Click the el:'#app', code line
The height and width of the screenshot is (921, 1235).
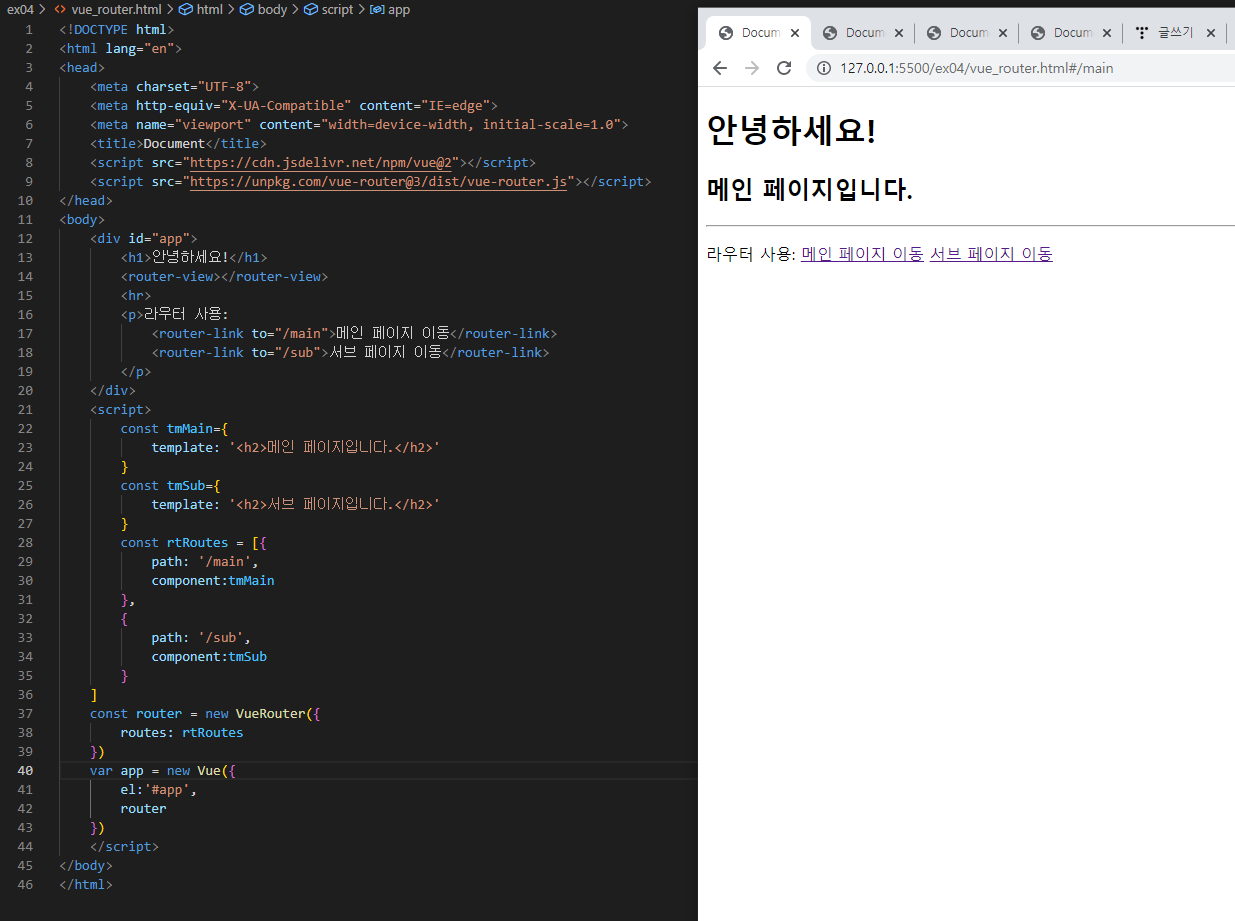(159, 789)
